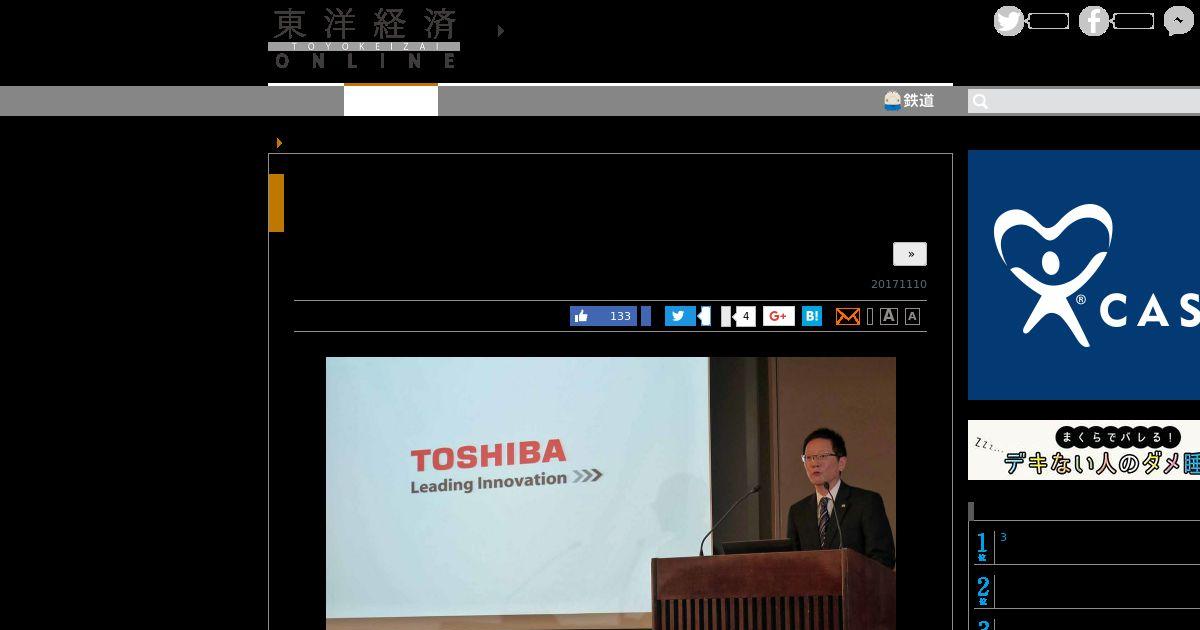This screenshot has width=1200, height=630.
Task: Bookmark with Hatena B! button
Action: [x=812, y=316]
